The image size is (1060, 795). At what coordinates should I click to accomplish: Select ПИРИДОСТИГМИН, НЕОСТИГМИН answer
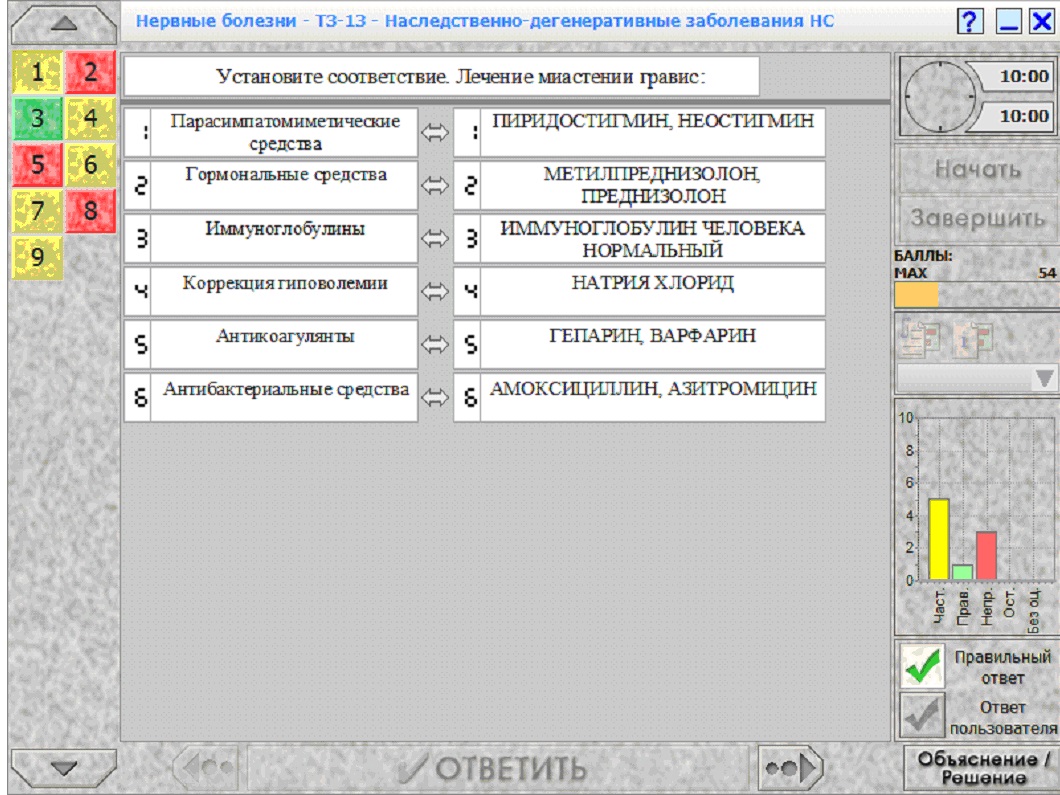coord(640,132)
